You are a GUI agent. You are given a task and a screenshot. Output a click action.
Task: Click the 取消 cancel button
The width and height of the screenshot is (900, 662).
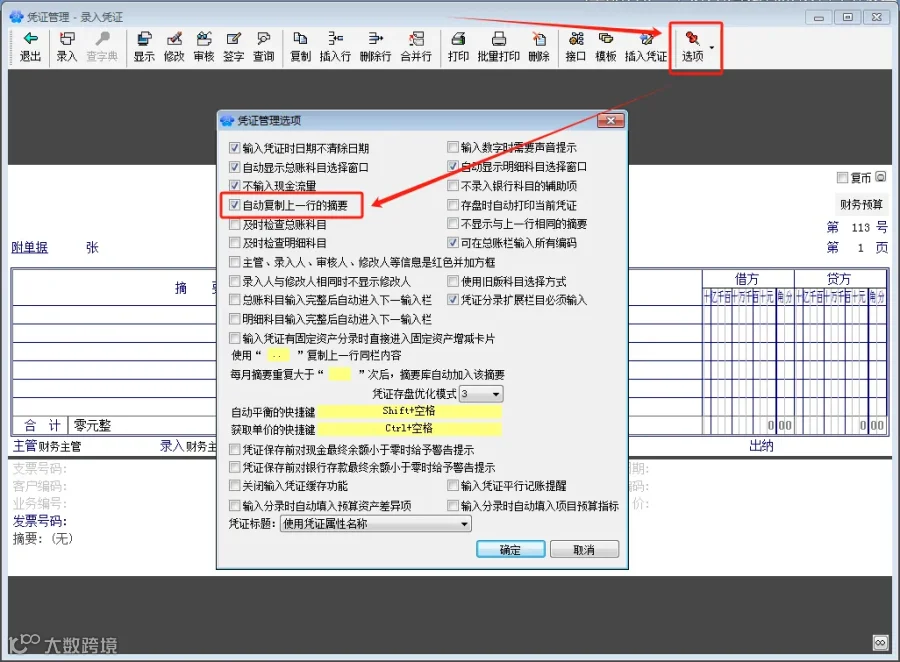(x=584, y=549)
